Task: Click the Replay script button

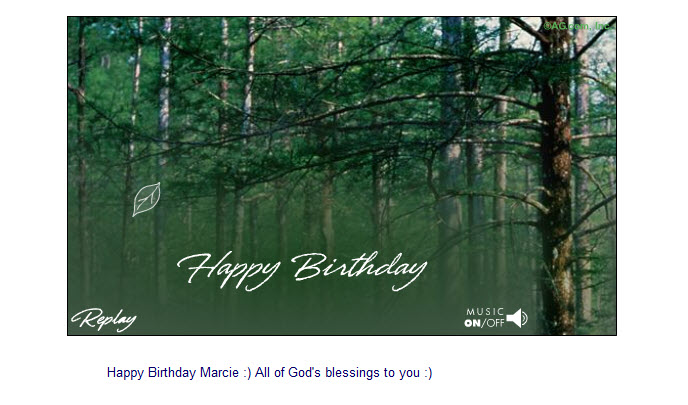Action: (x=104, y=319)
